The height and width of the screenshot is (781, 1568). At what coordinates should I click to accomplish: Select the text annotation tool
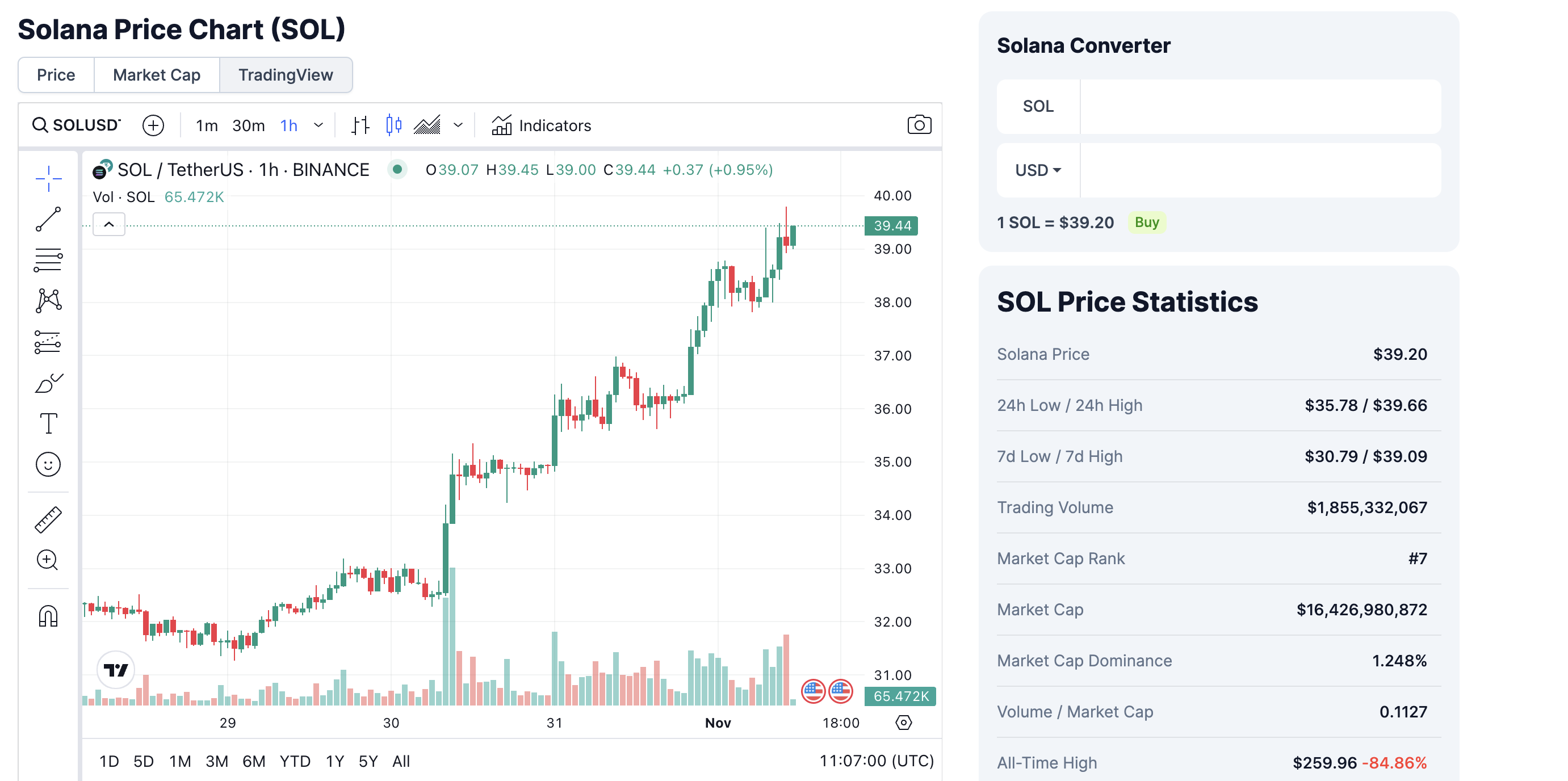[48, 423]
